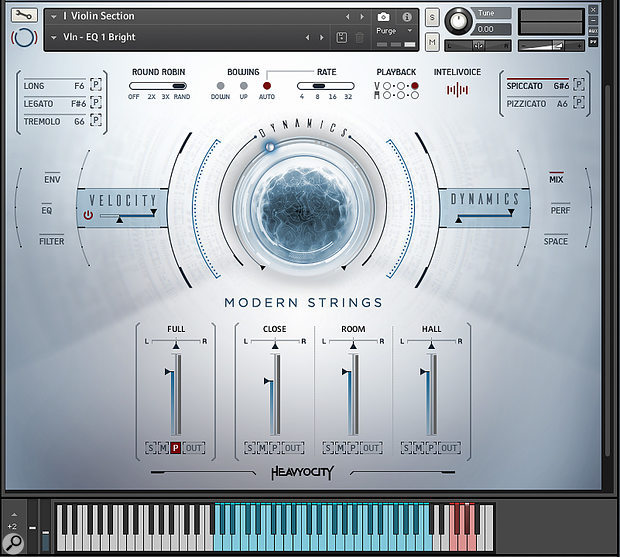The height and width of the screenshot is (557, 620).
Task: Open FULL channel OUT routing
Action: click(194, 448)
